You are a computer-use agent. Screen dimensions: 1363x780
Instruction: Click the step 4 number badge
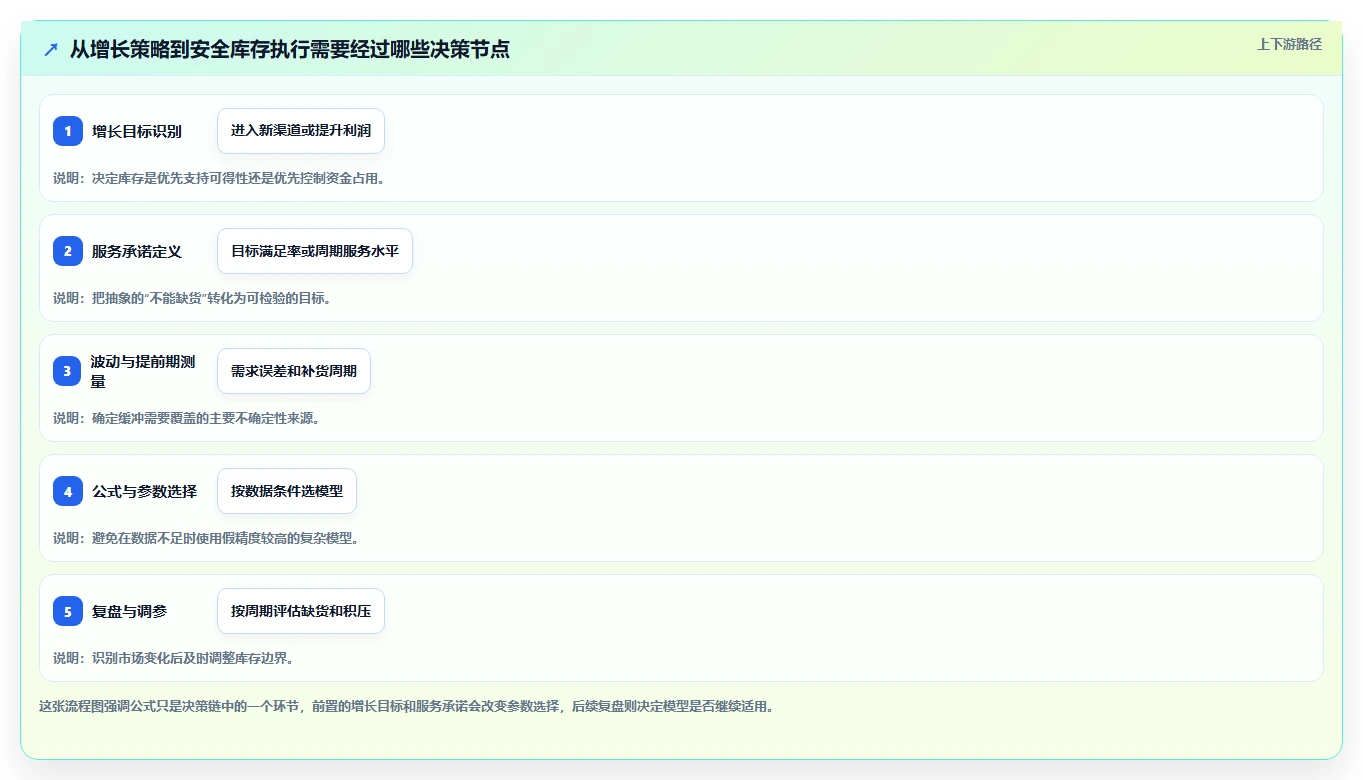pos(68,491)
